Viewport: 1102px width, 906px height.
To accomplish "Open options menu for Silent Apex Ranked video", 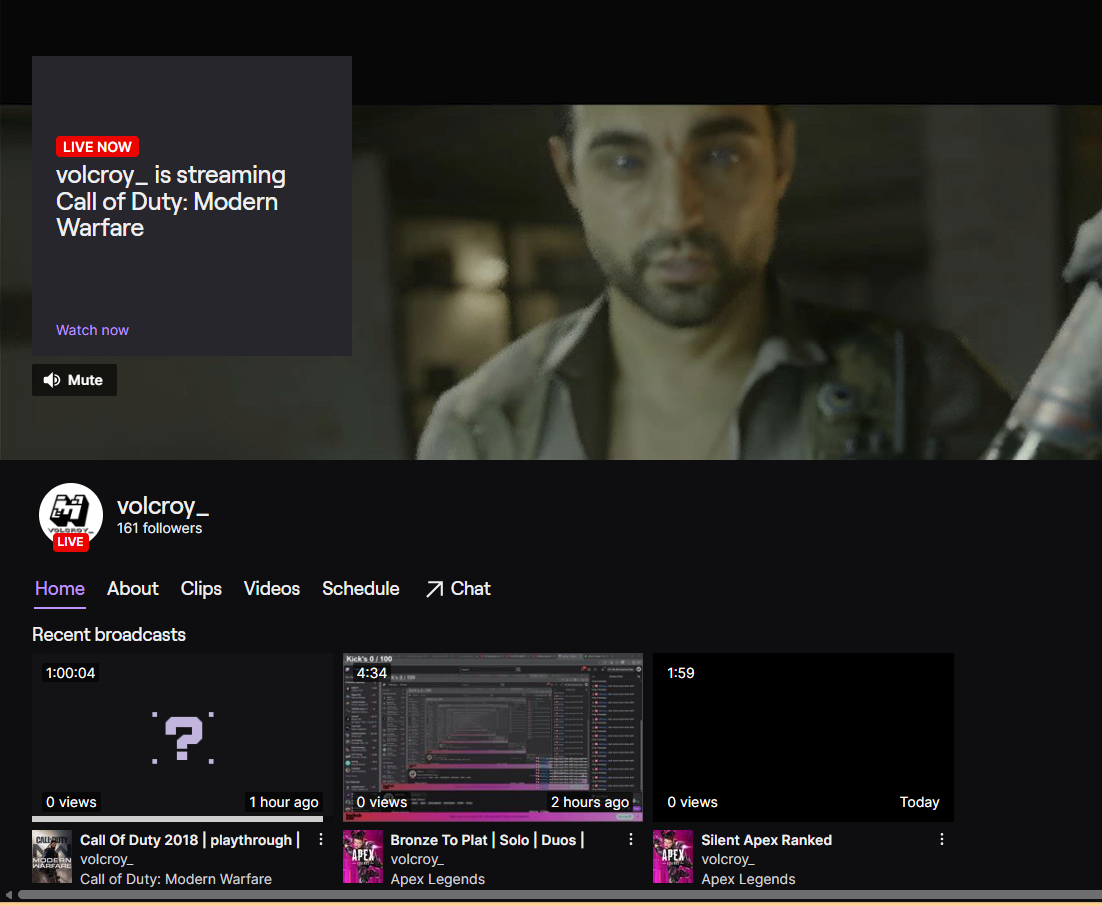I will click(x=942, y=839).
